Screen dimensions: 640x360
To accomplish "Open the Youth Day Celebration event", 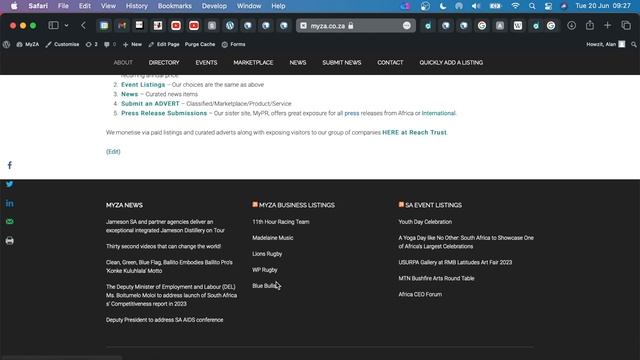I will coord(425,222).
